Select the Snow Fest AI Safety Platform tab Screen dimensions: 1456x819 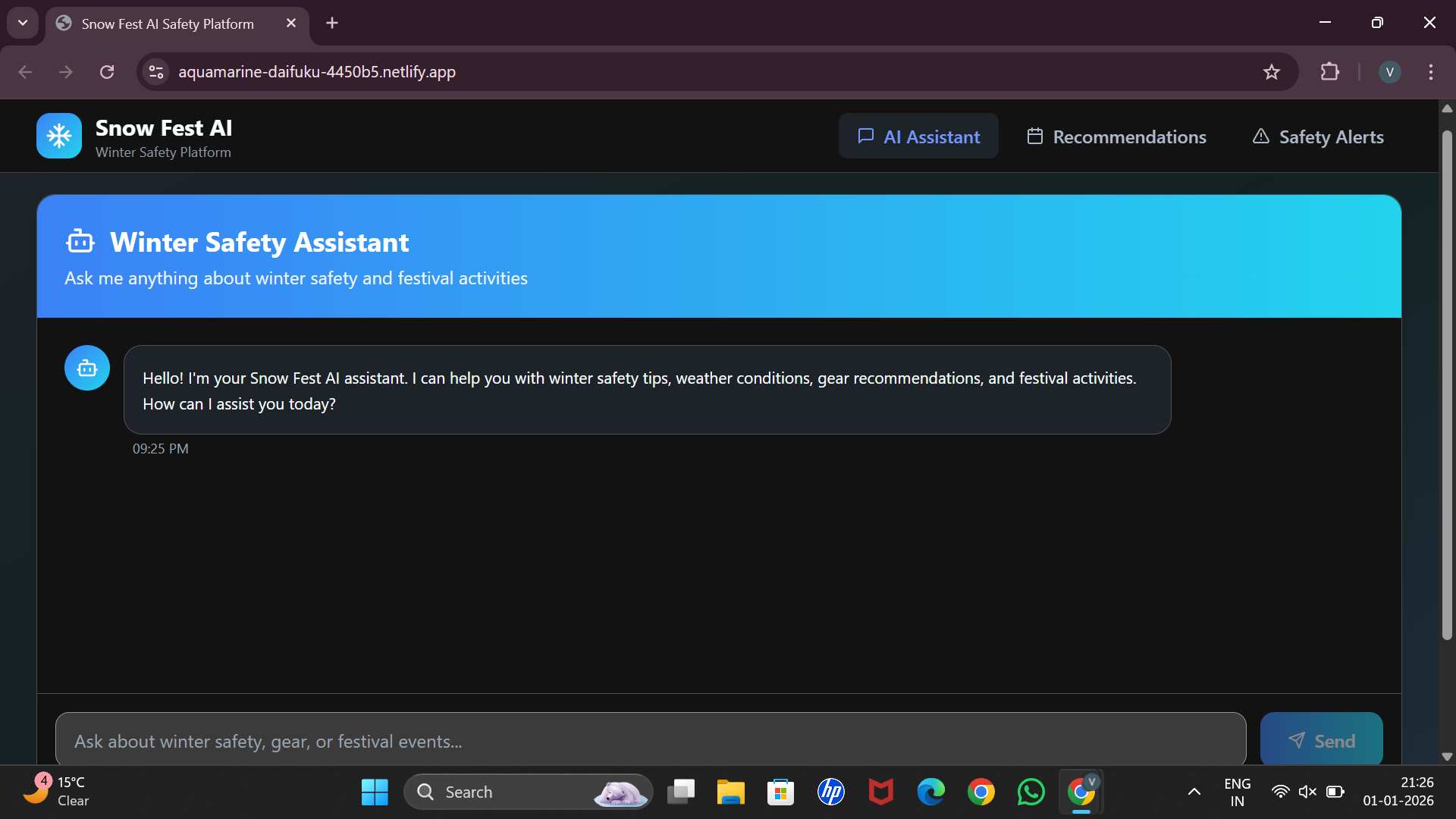[177, 24]
